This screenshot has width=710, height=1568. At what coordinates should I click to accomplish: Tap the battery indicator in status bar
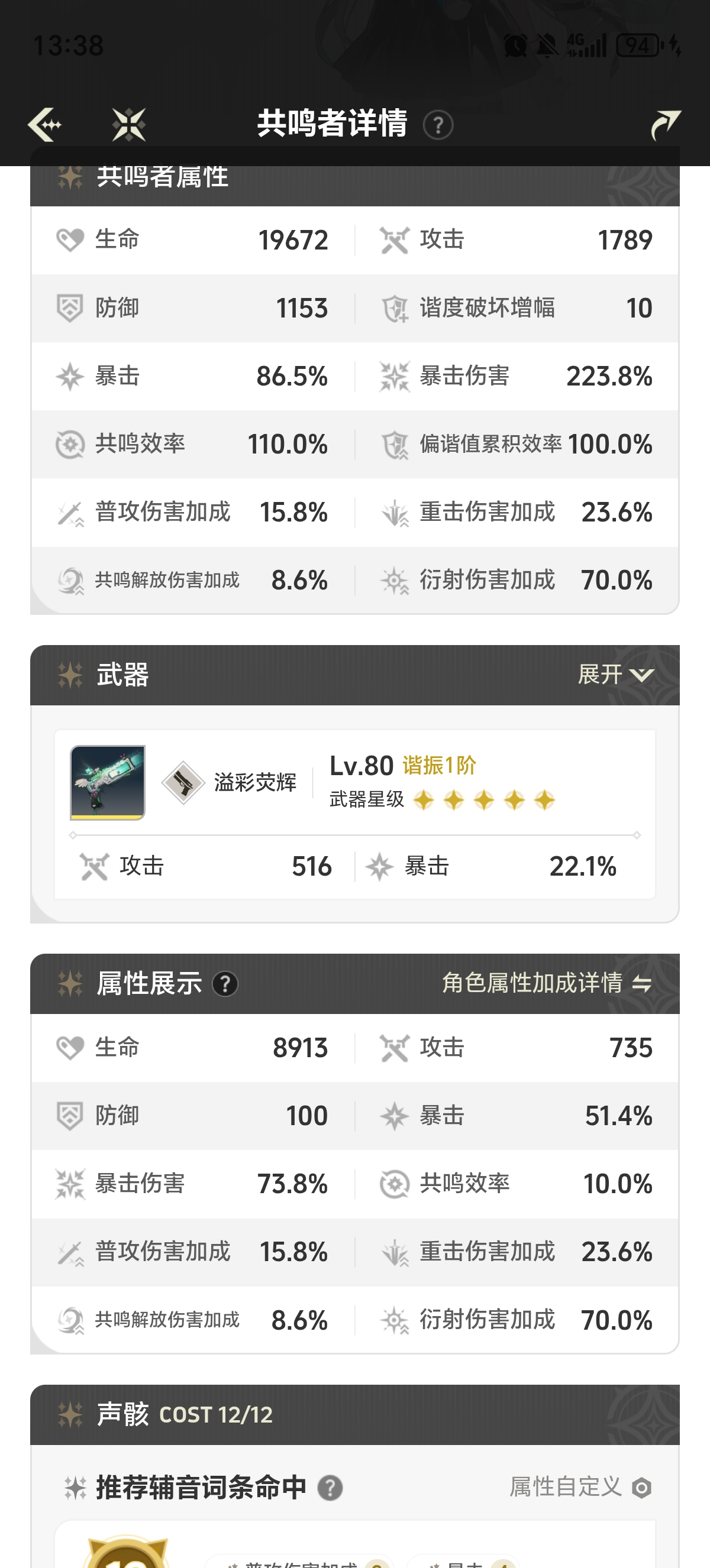point(639,46)
